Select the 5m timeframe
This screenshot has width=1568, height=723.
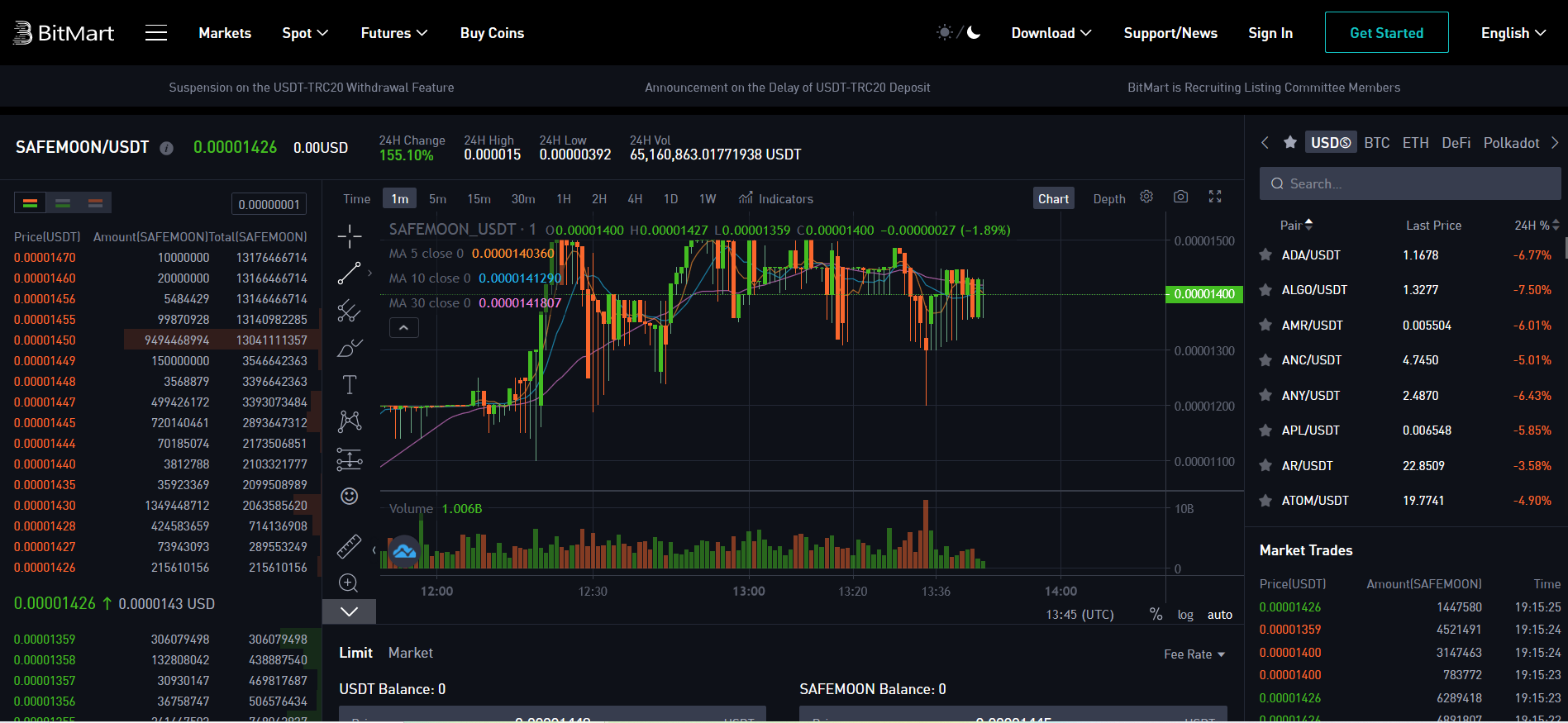pos(437,198)
